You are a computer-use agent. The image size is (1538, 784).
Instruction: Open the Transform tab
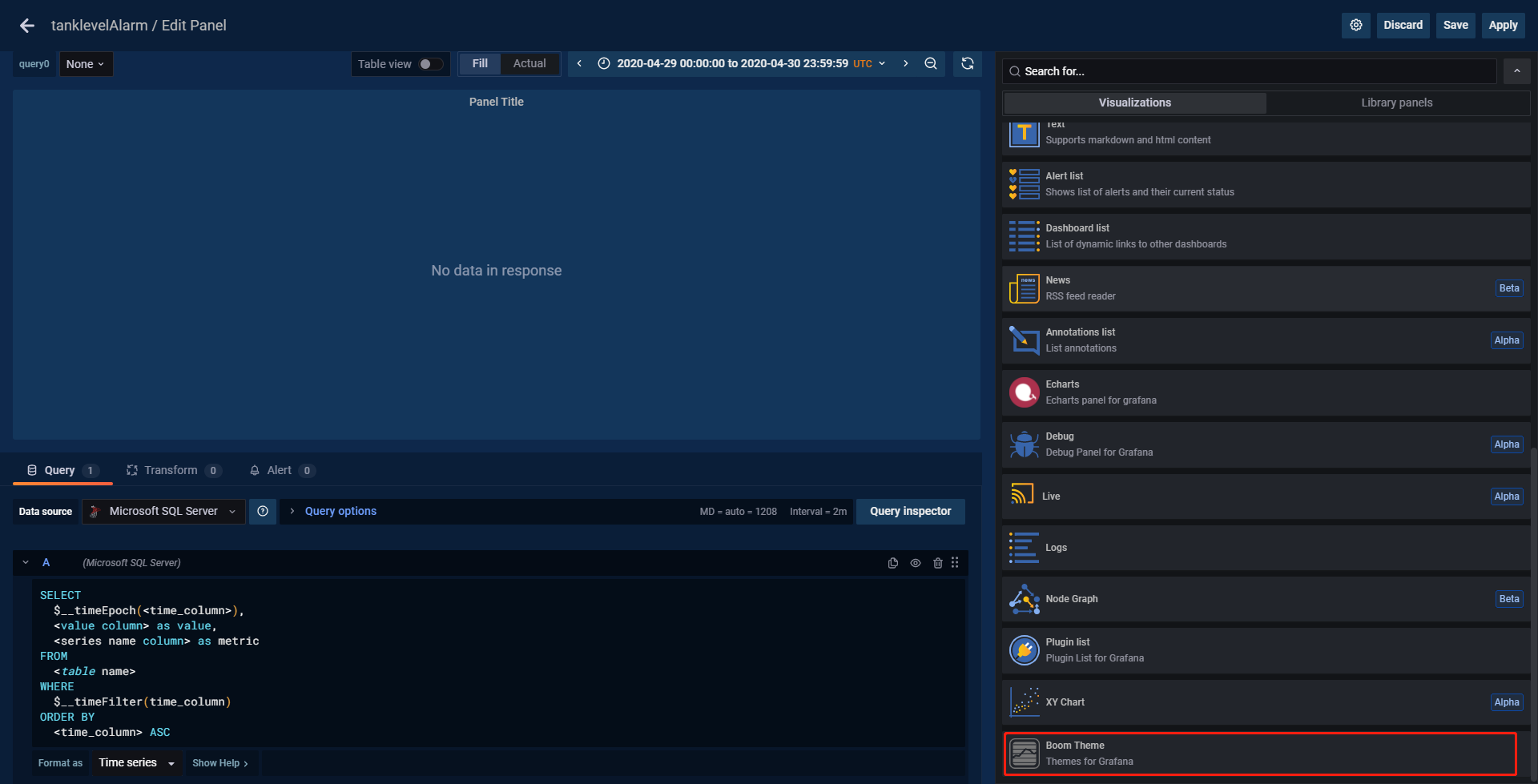(x=170, y=470)
